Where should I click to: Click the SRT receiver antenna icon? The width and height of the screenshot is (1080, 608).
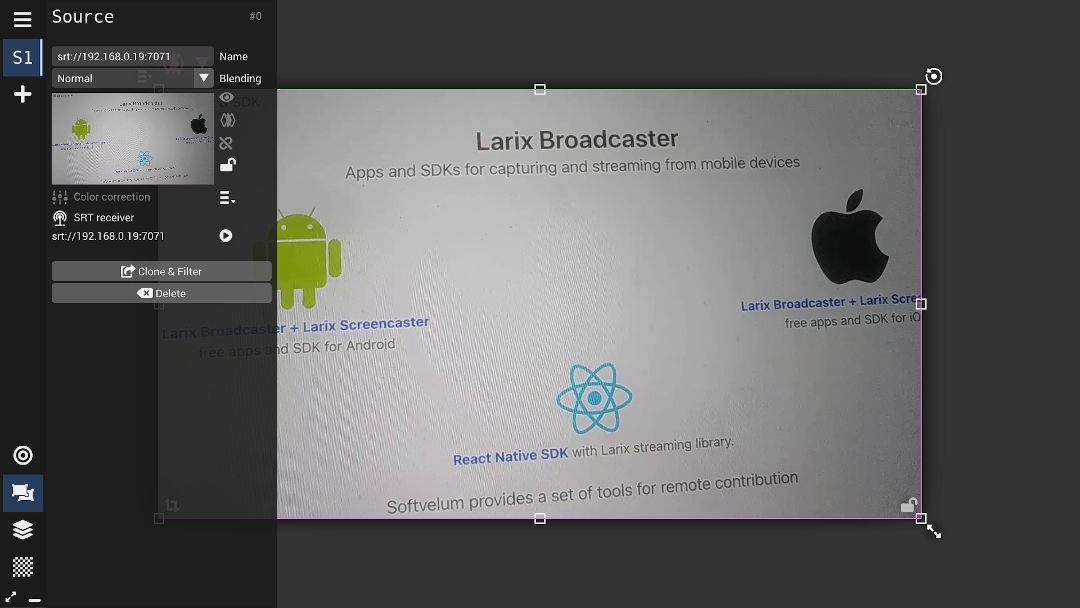60,218
